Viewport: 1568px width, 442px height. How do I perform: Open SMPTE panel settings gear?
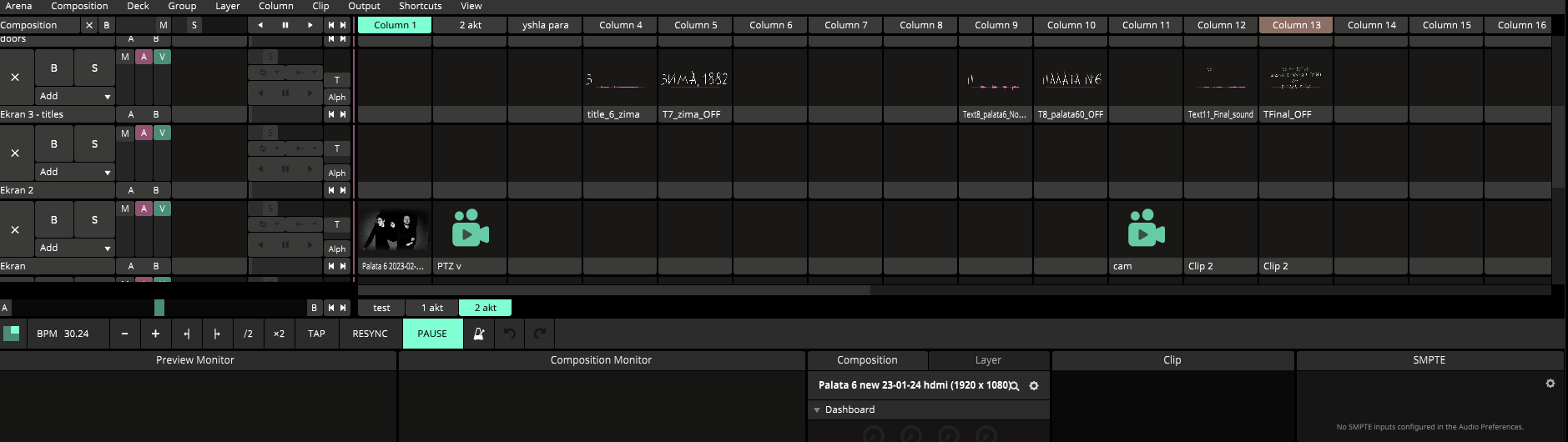click(x=1550, y=384)
